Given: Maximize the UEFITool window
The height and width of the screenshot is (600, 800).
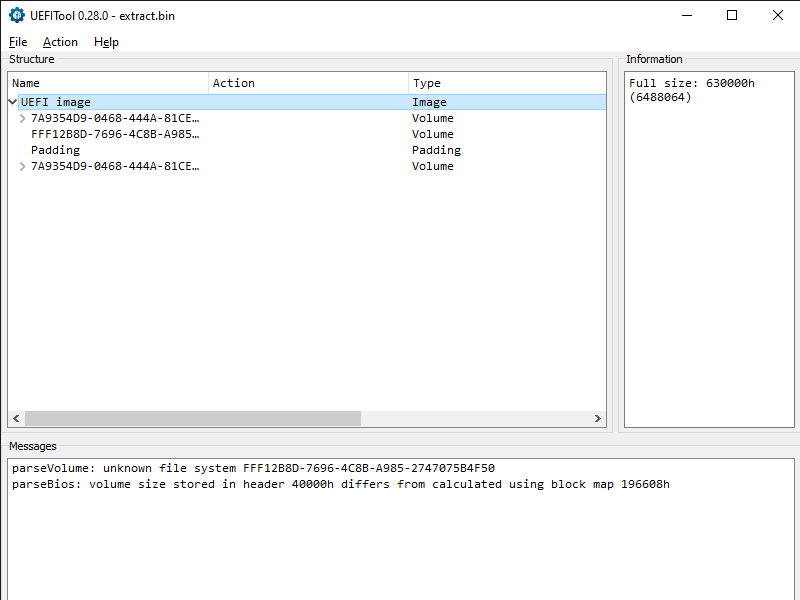Looking at the screenshot, I should 732,15.
